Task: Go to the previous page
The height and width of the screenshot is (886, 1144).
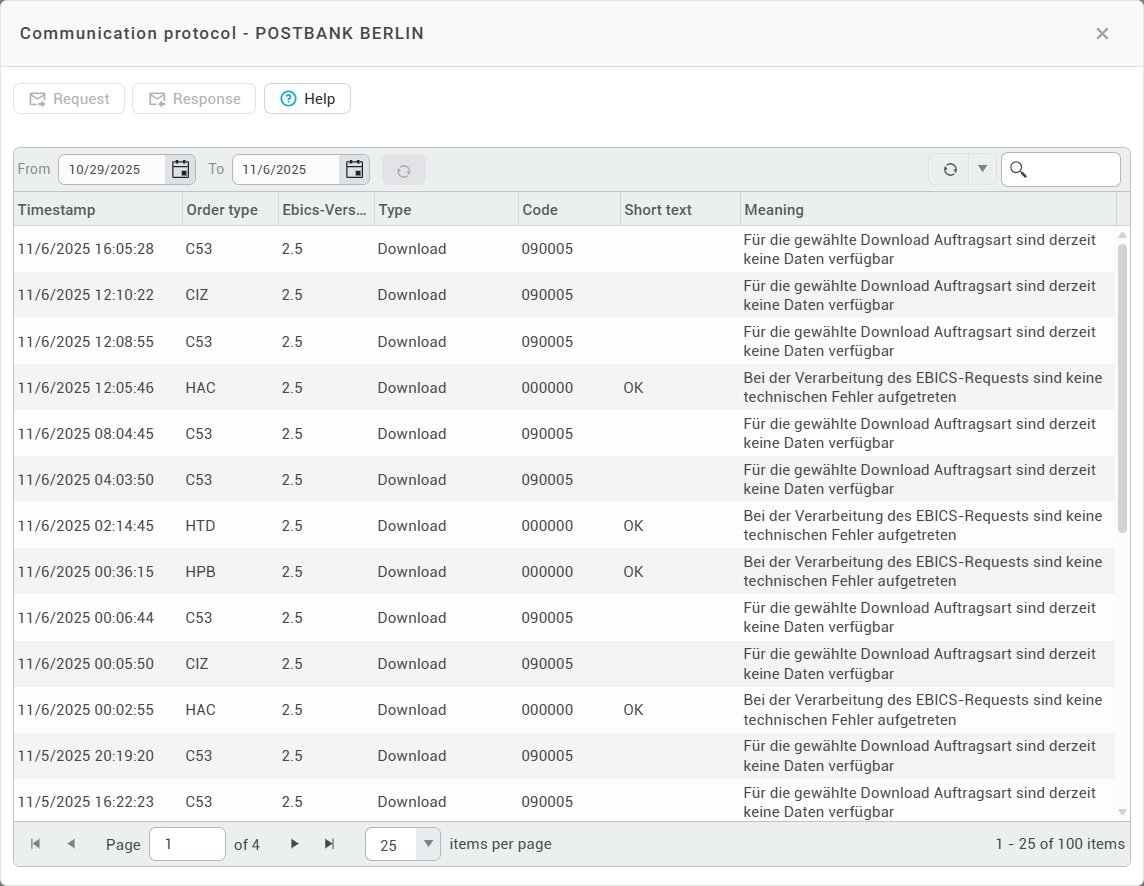Action: (x=71, y=844)
